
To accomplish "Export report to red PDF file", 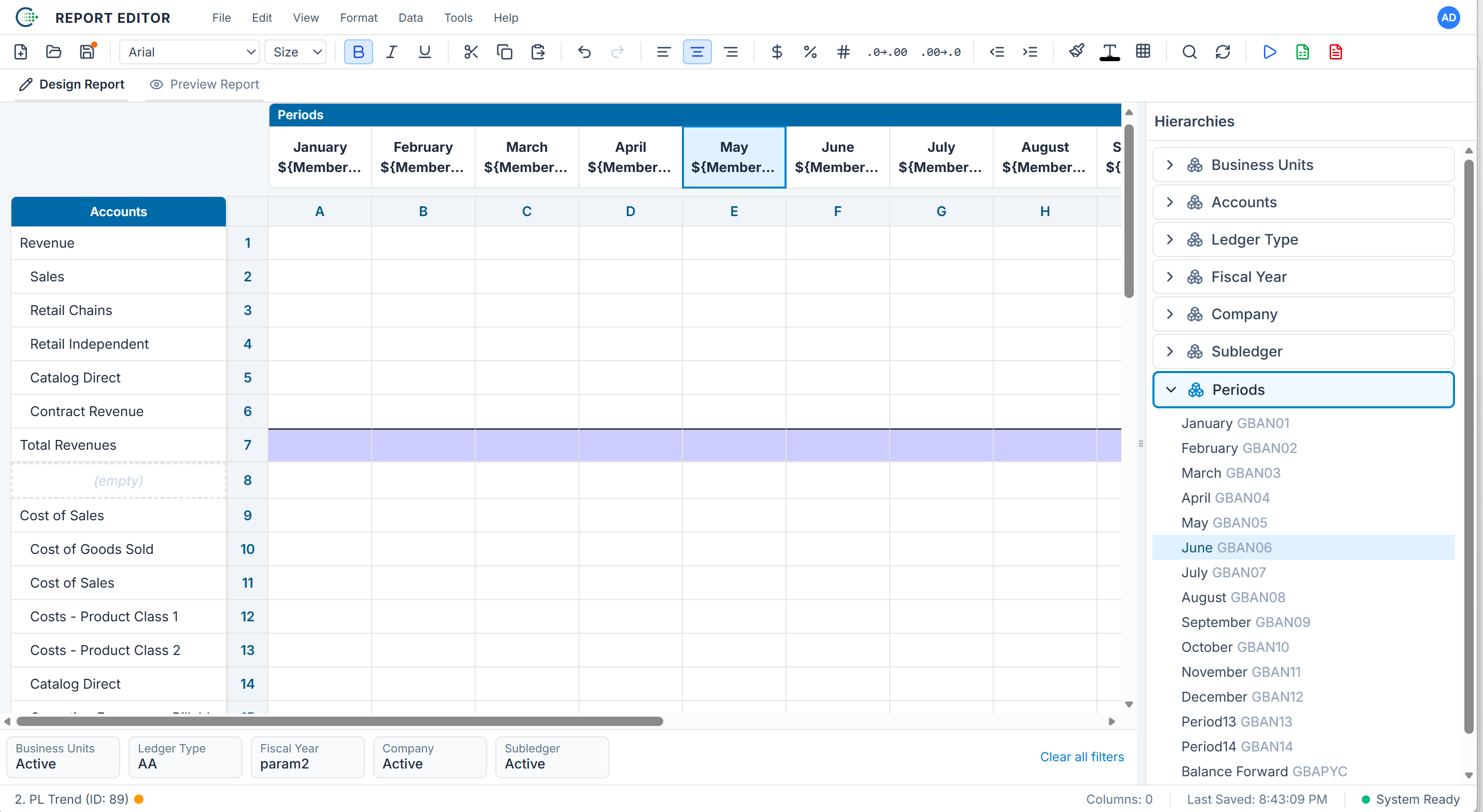I will (x=1336, y=52).
